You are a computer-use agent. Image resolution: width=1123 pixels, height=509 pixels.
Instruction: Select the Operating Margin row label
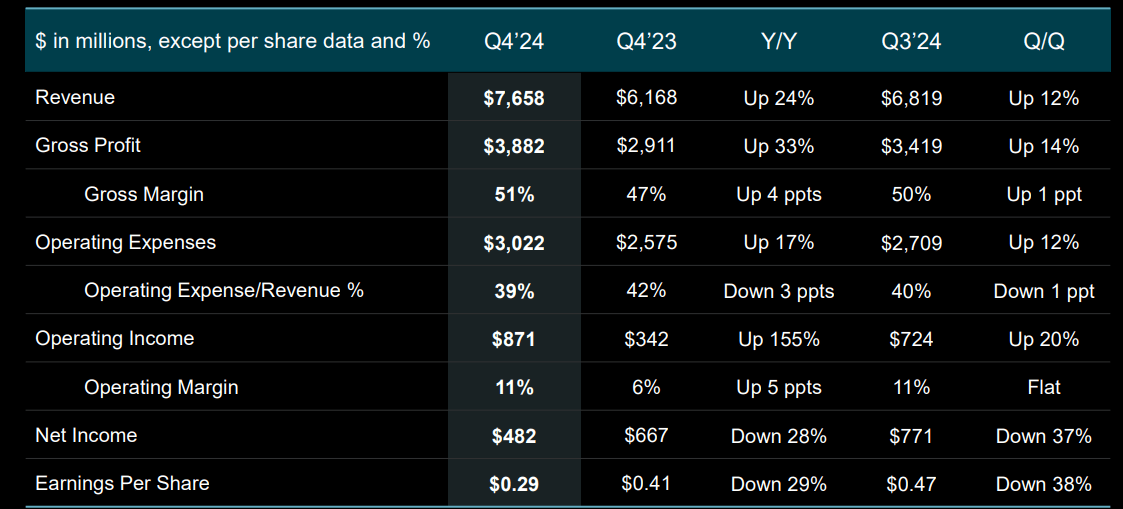coord(161,387)
